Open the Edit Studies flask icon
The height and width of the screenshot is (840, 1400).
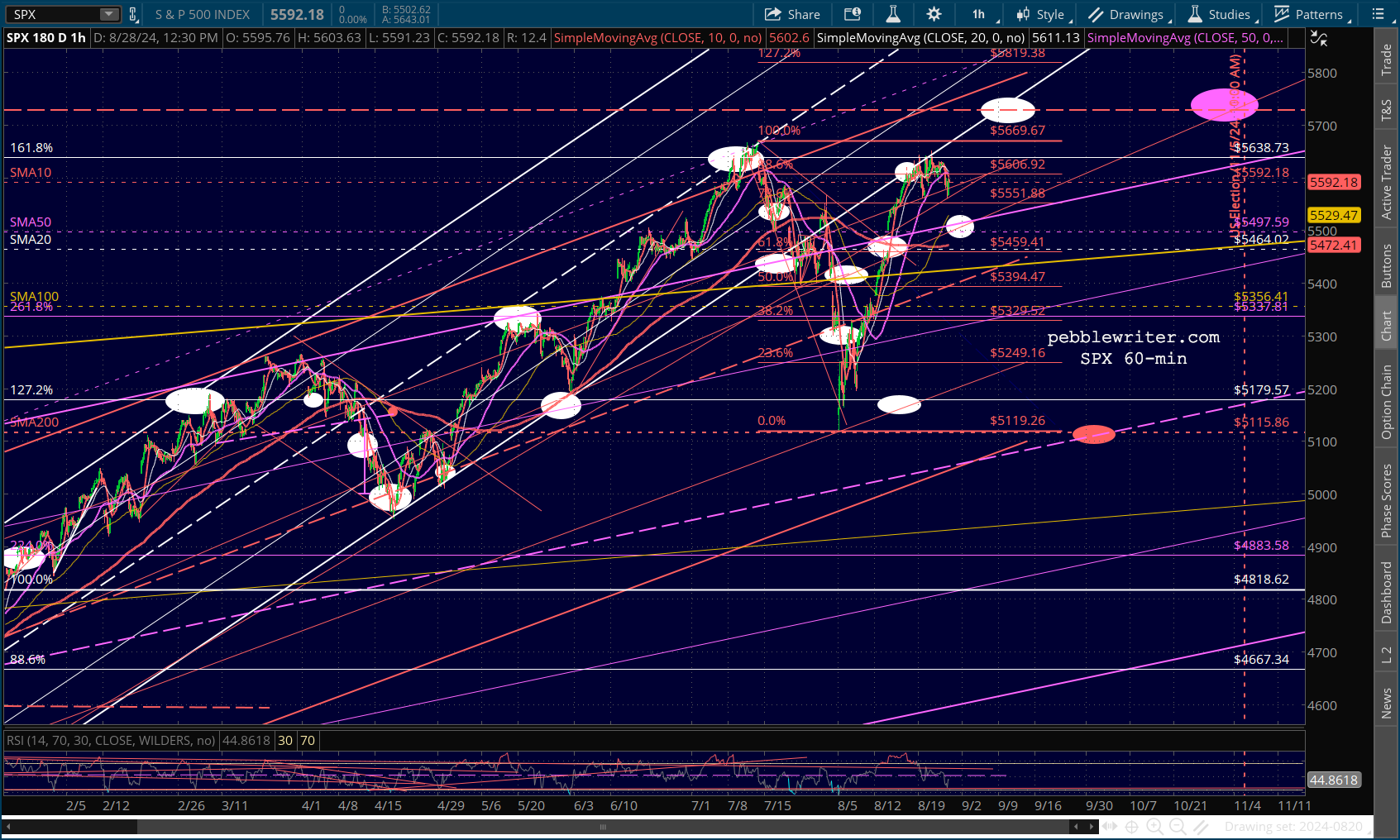(893, 14)
